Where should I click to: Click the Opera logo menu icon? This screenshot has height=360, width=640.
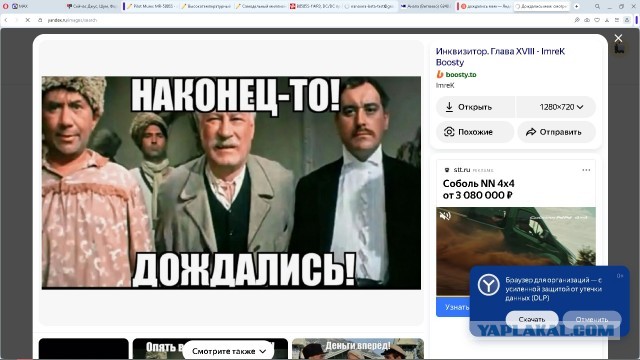5,6
